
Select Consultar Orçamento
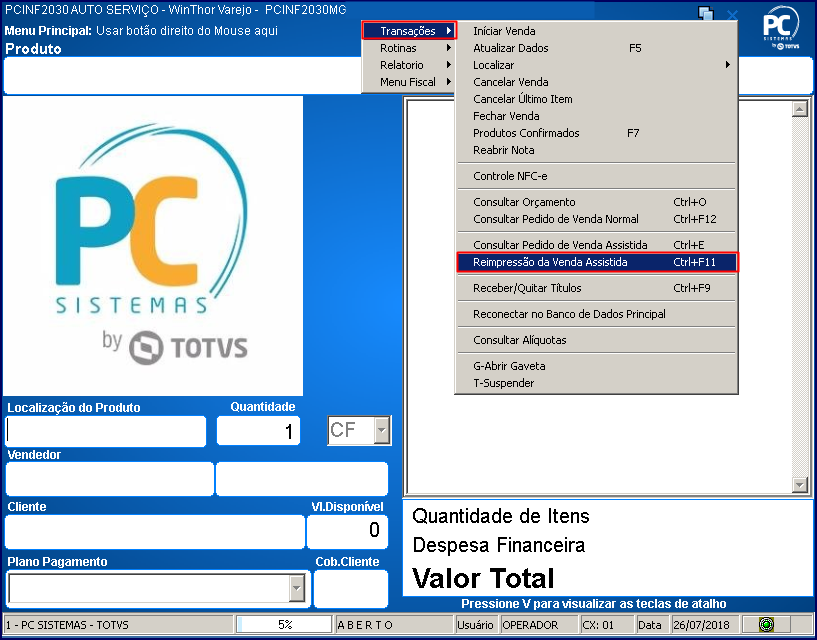tap(596, 202)
